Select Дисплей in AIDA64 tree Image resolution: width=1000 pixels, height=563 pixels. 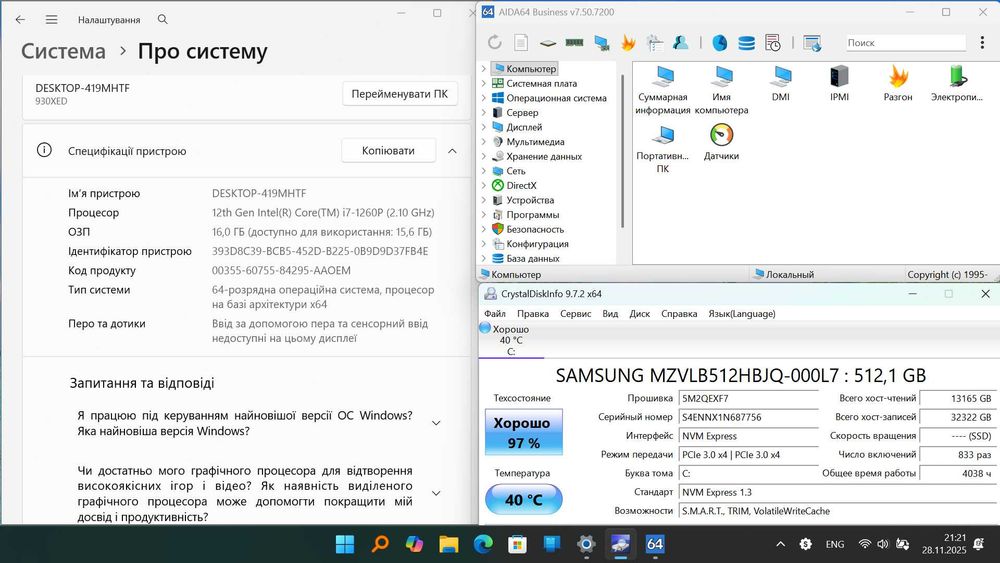click(x=524, y=127)
